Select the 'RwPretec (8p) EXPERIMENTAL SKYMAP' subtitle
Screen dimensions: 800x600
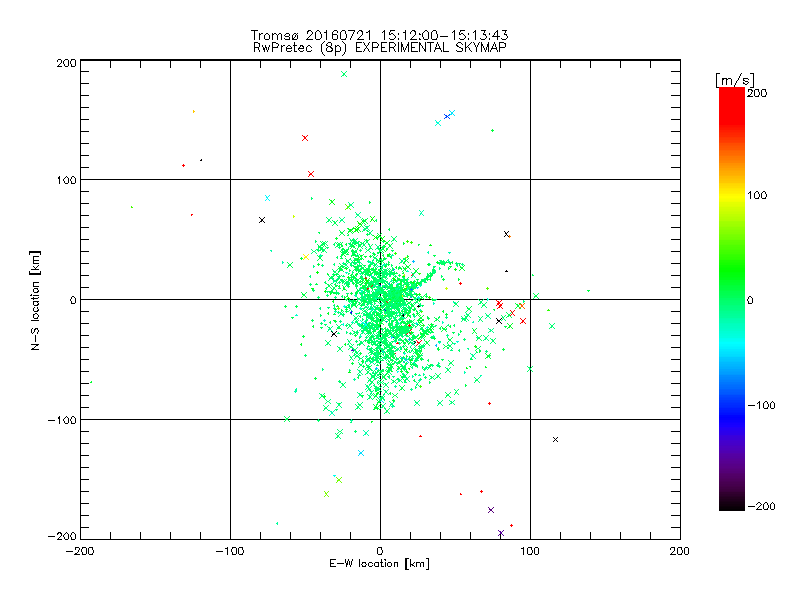click(x=380, y=47)
